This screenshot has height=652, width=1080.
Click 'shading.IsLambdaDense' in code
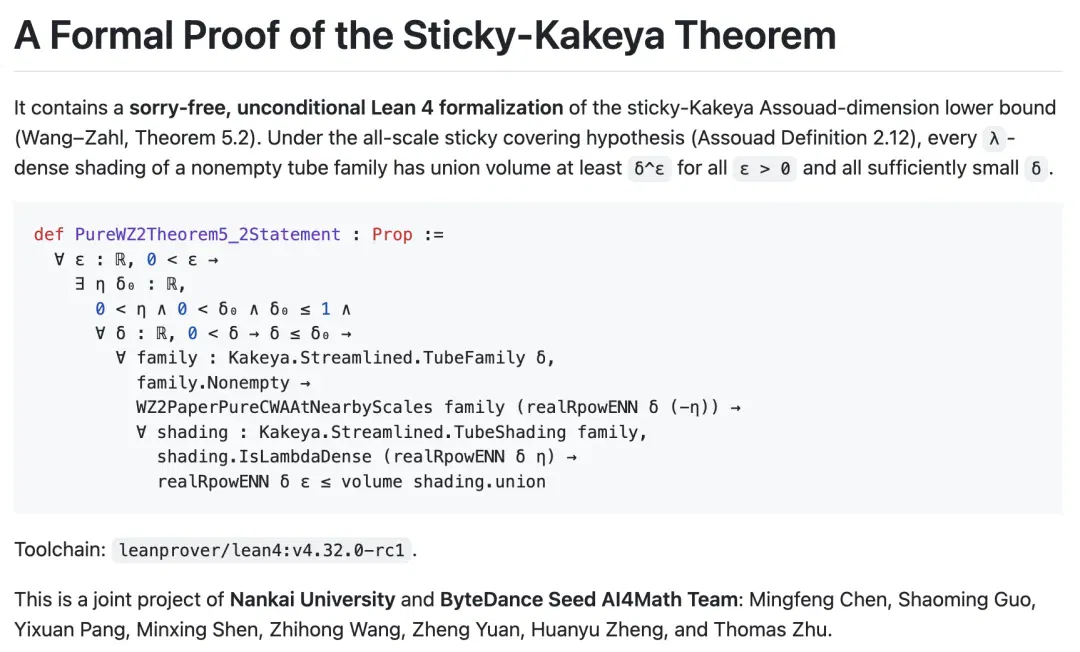coord(264,457)
